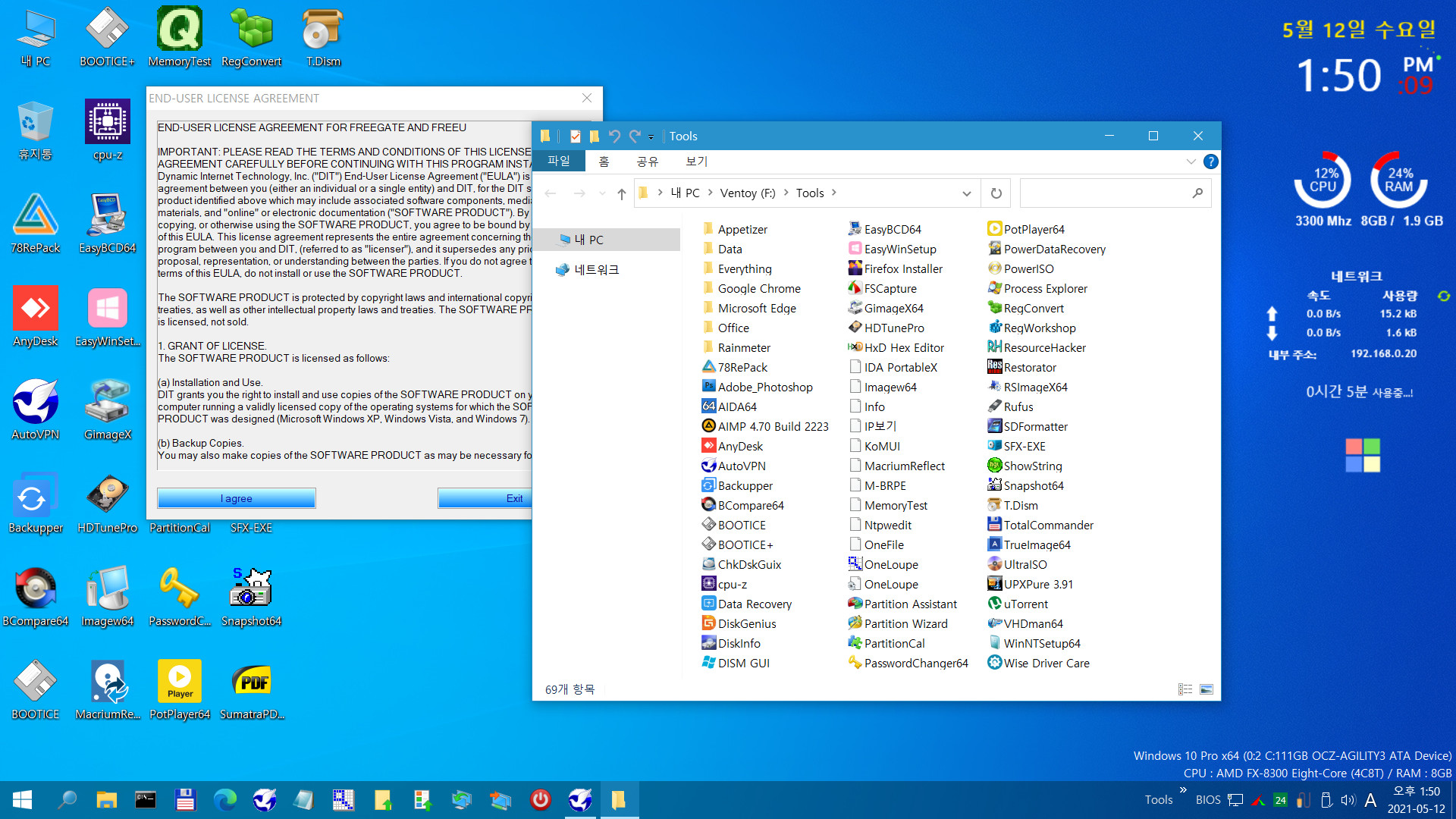Click the Explorer search field
The image size is (1456, 819).
pyautogui.click(x=1115, y=193)
